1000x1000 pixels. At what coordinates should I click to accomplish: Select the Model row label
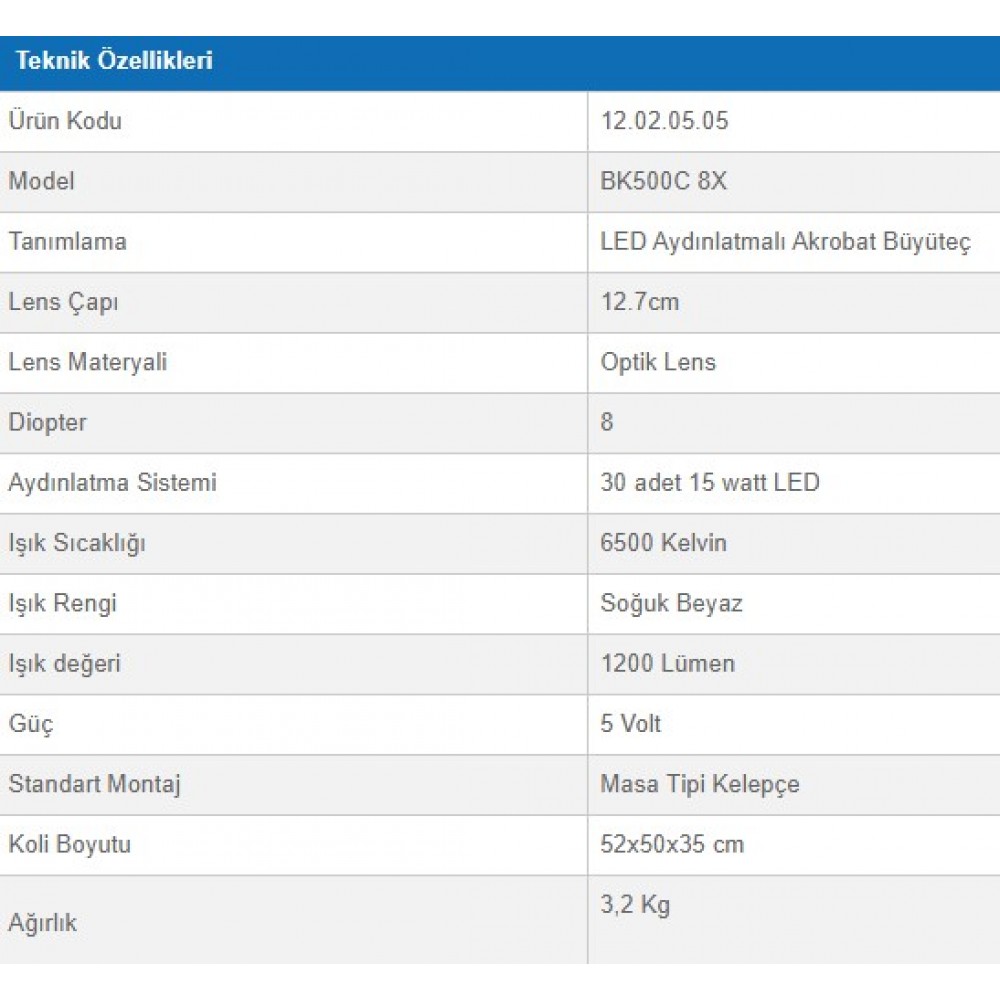point(41,181)
